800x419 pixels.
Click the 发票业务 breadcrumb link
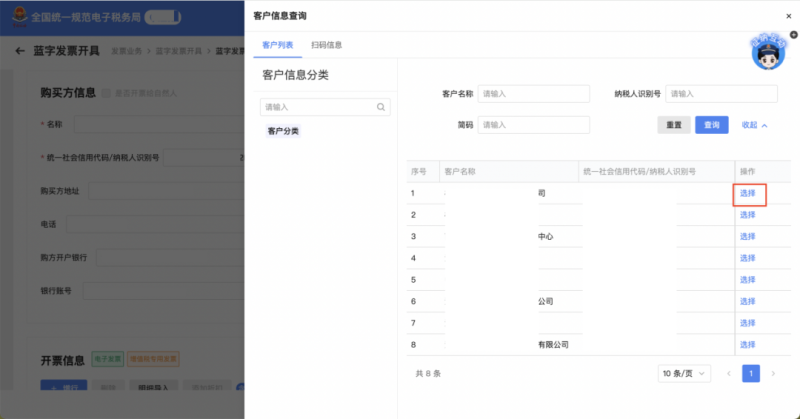127,51
